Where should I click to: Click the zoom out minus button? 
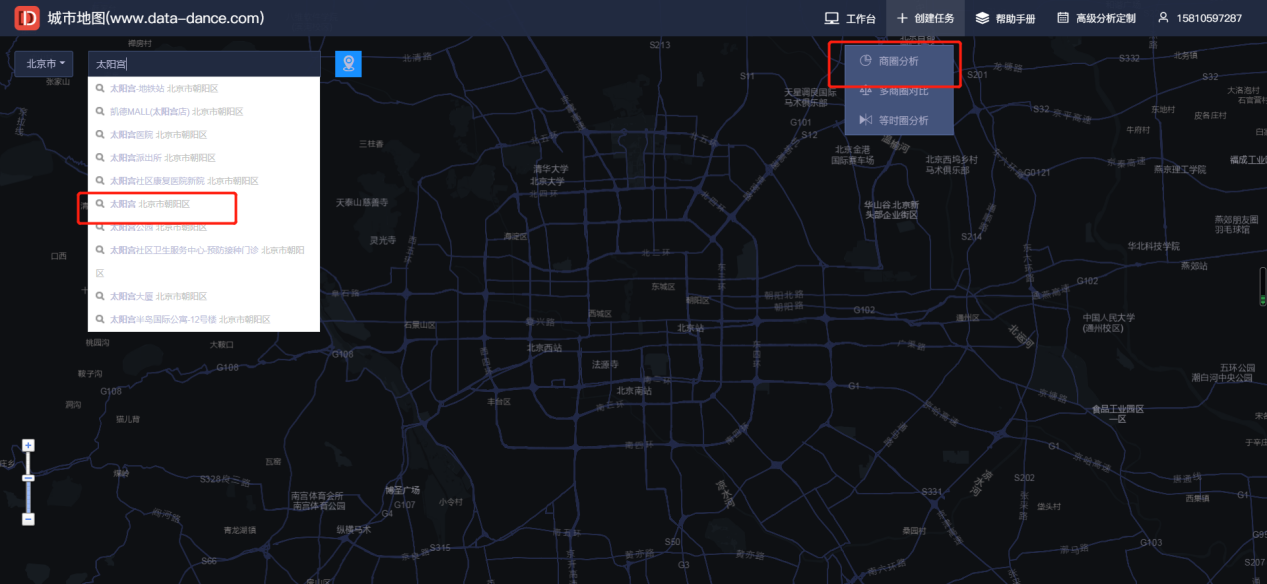point(28,519)
